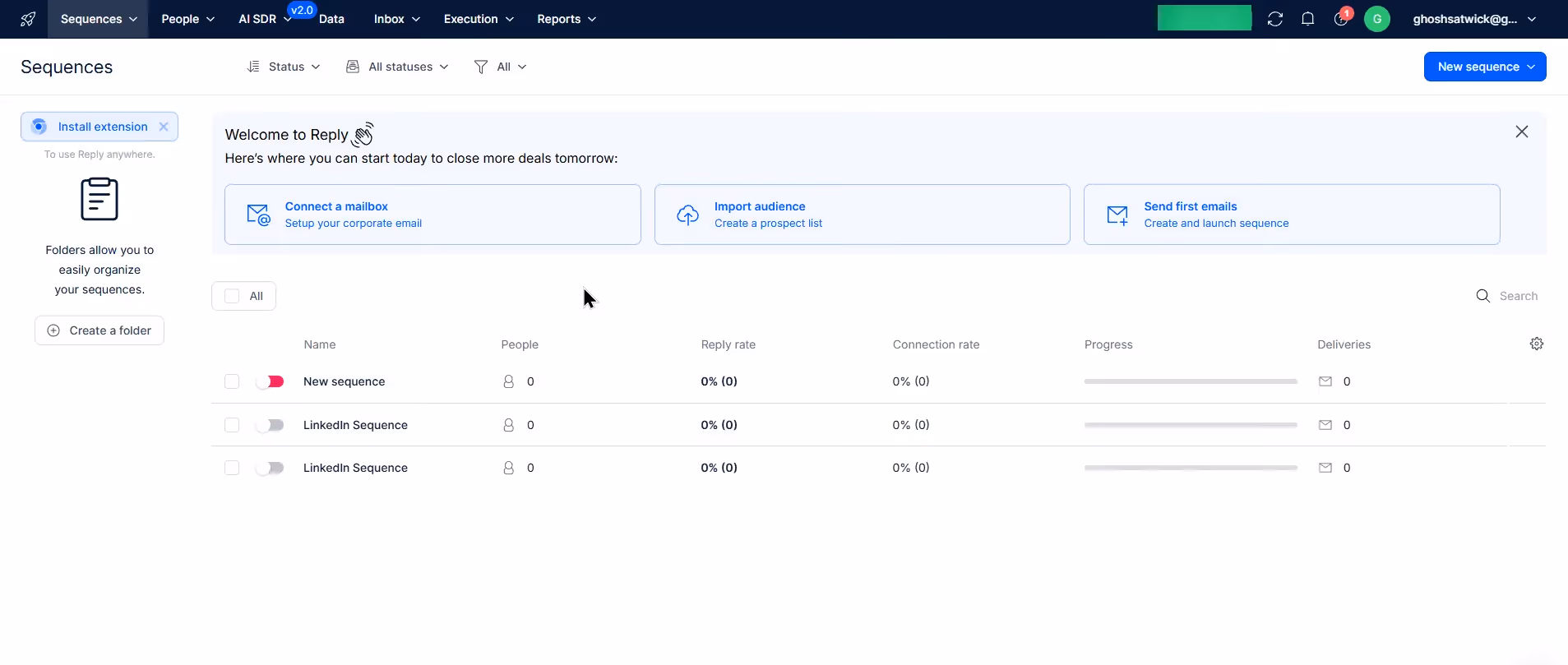Click the Install extension link
This screenshot has width=1568, height=665.
tap(103, 127)
